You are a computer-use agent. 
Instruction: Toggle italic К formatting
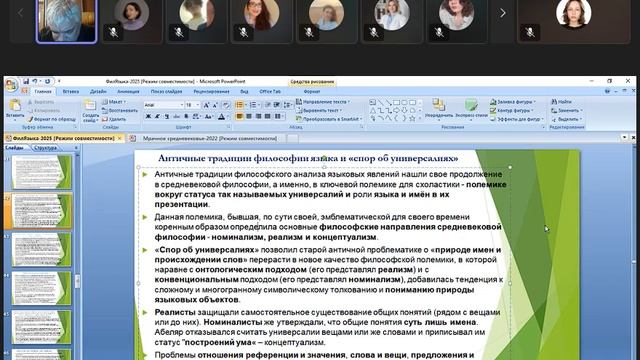coord(157,116)
